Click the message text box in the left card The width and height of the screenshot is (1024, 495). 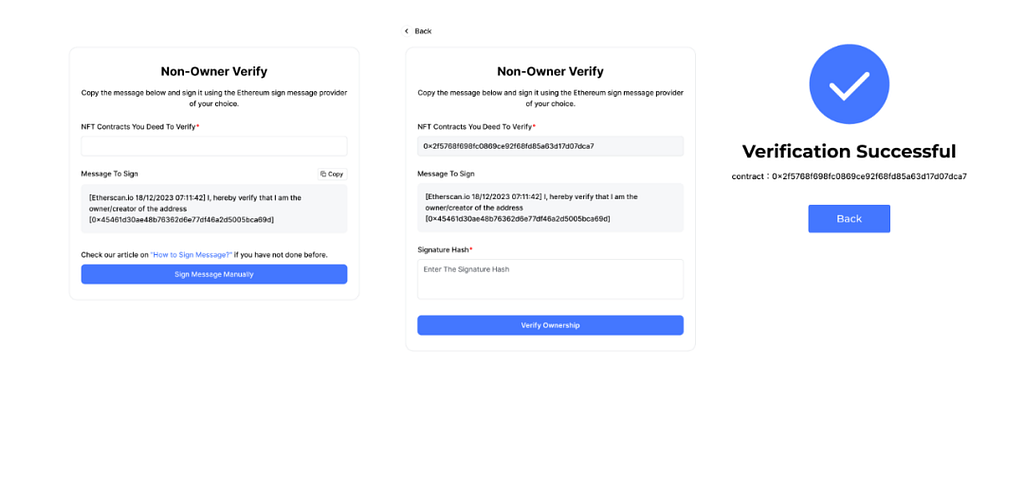(214, 209)
